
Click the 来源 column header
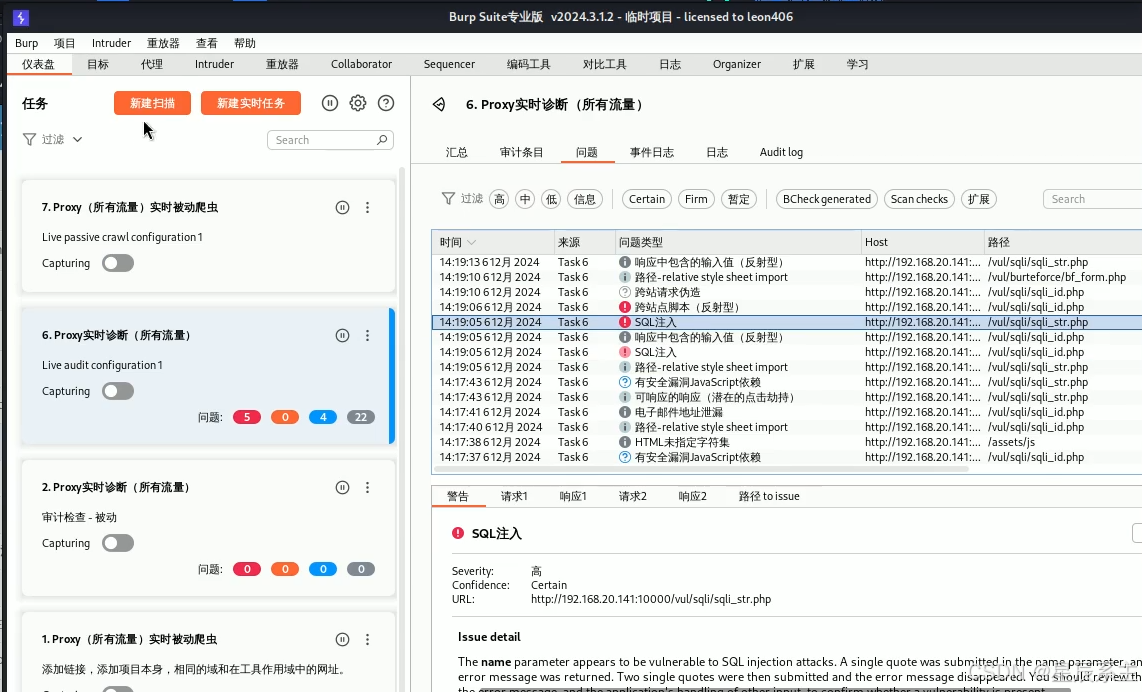[583, 242]
